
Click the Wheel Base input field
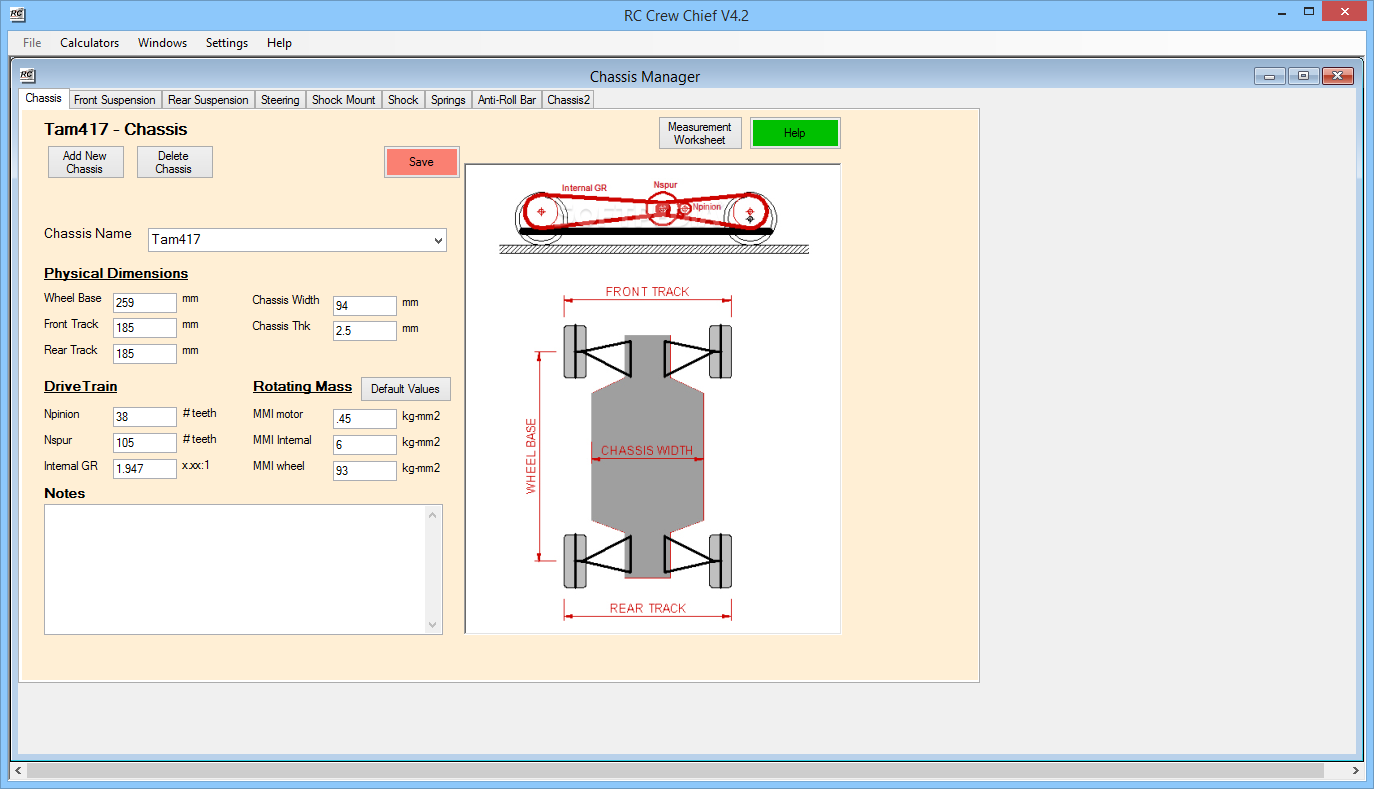click(x=145, y=303)
